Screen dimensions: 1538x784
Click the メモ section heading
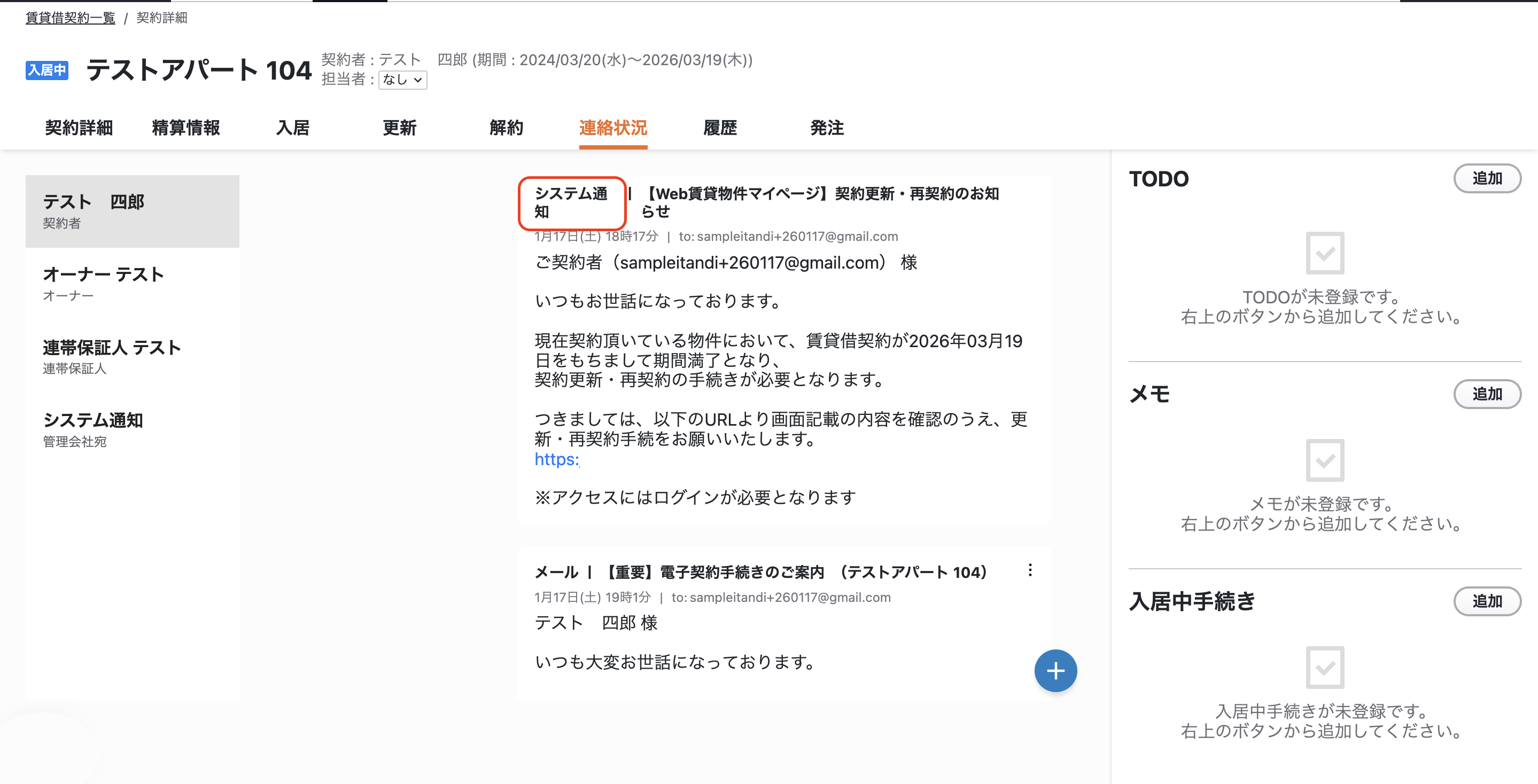(1149, 394)
